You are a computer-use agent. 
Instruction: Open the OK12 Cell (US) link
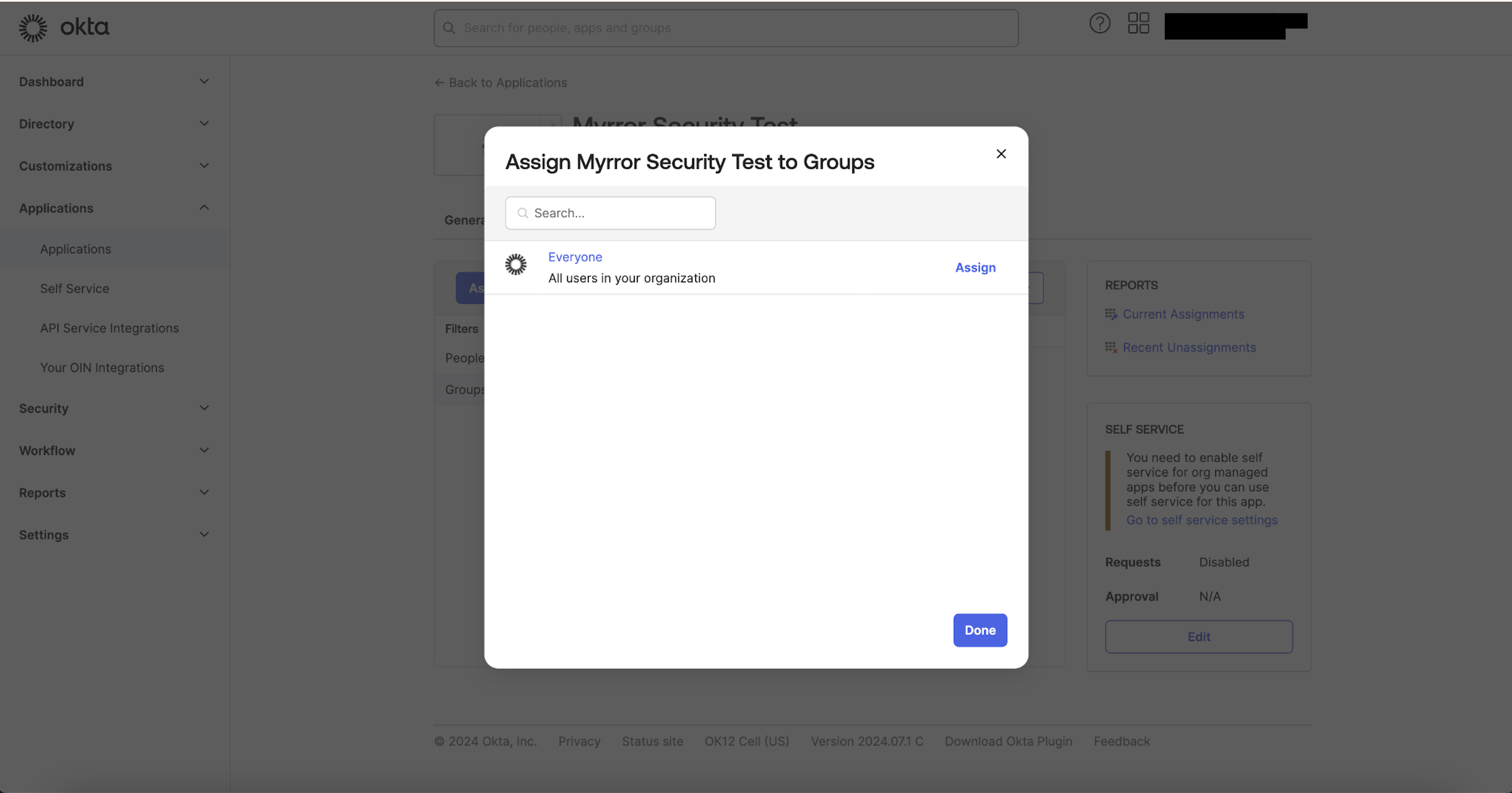point(747,742)
